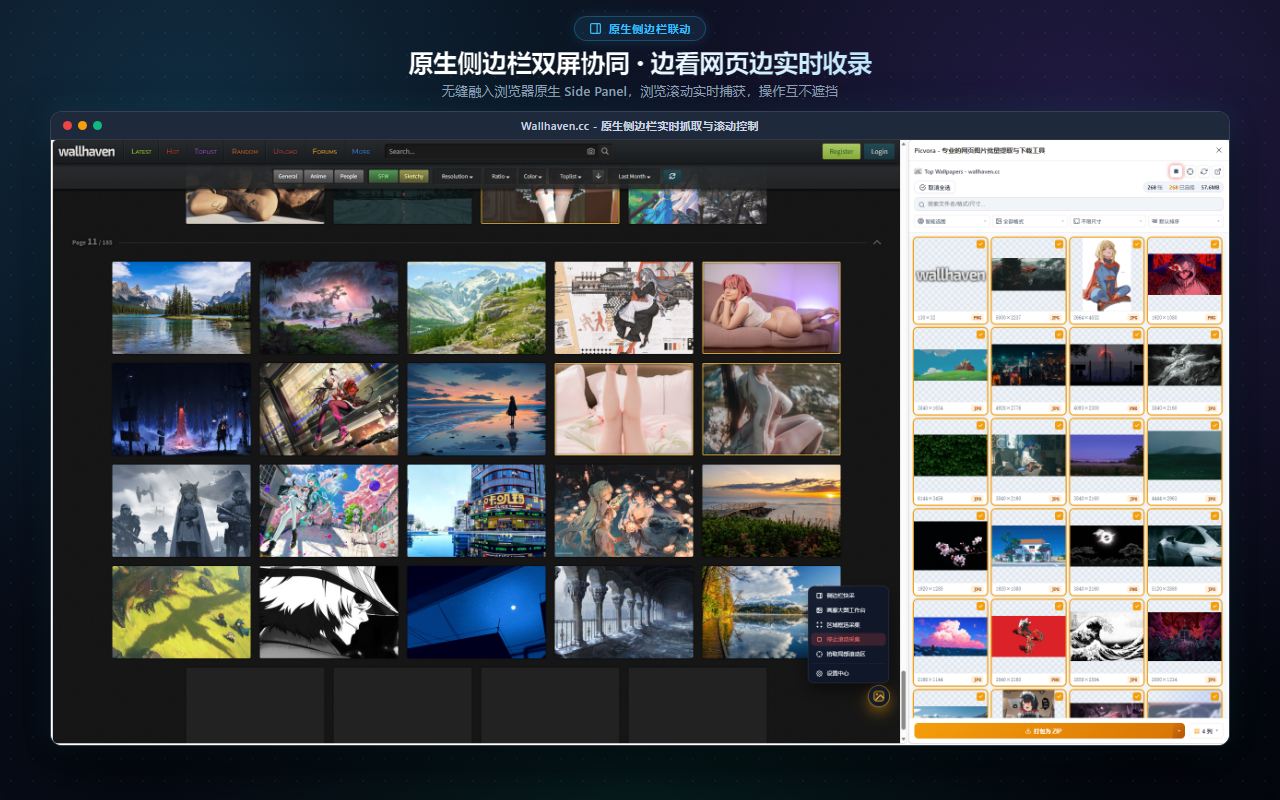
Task: Click the Login button
Action: pyautogui.click(x=879, y=151)
